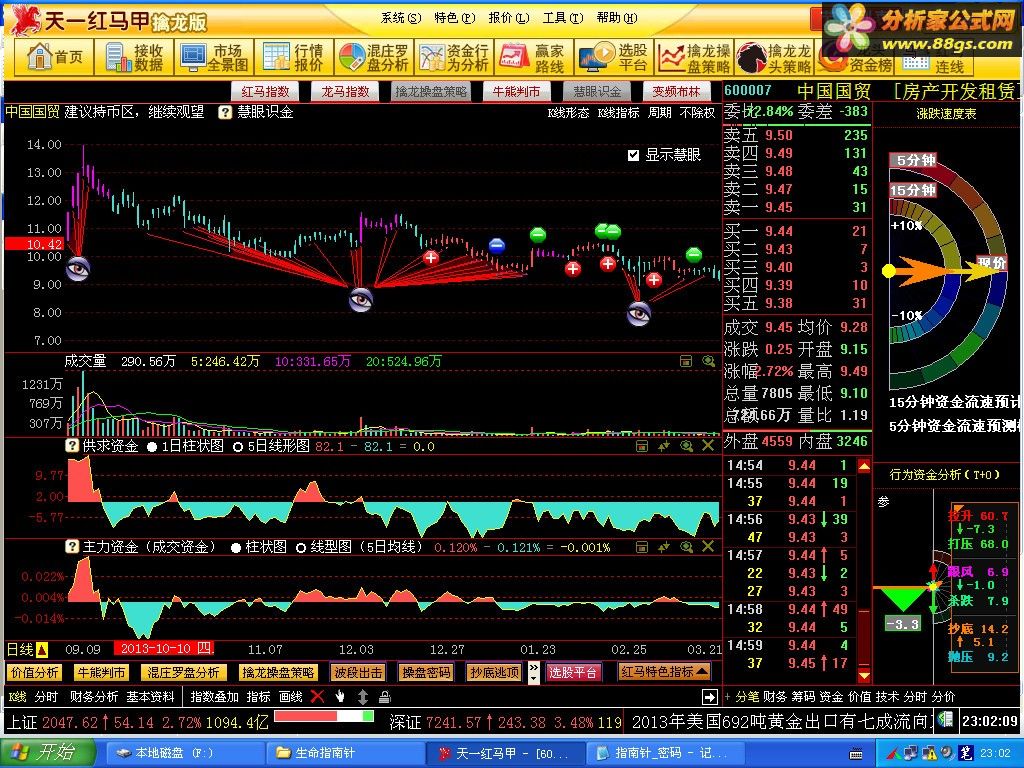Image resolution: width=1024 pixels, height=768 pixels.
Task: Toggle the 显示慧眼 checkbox
Action: (633, 155)
